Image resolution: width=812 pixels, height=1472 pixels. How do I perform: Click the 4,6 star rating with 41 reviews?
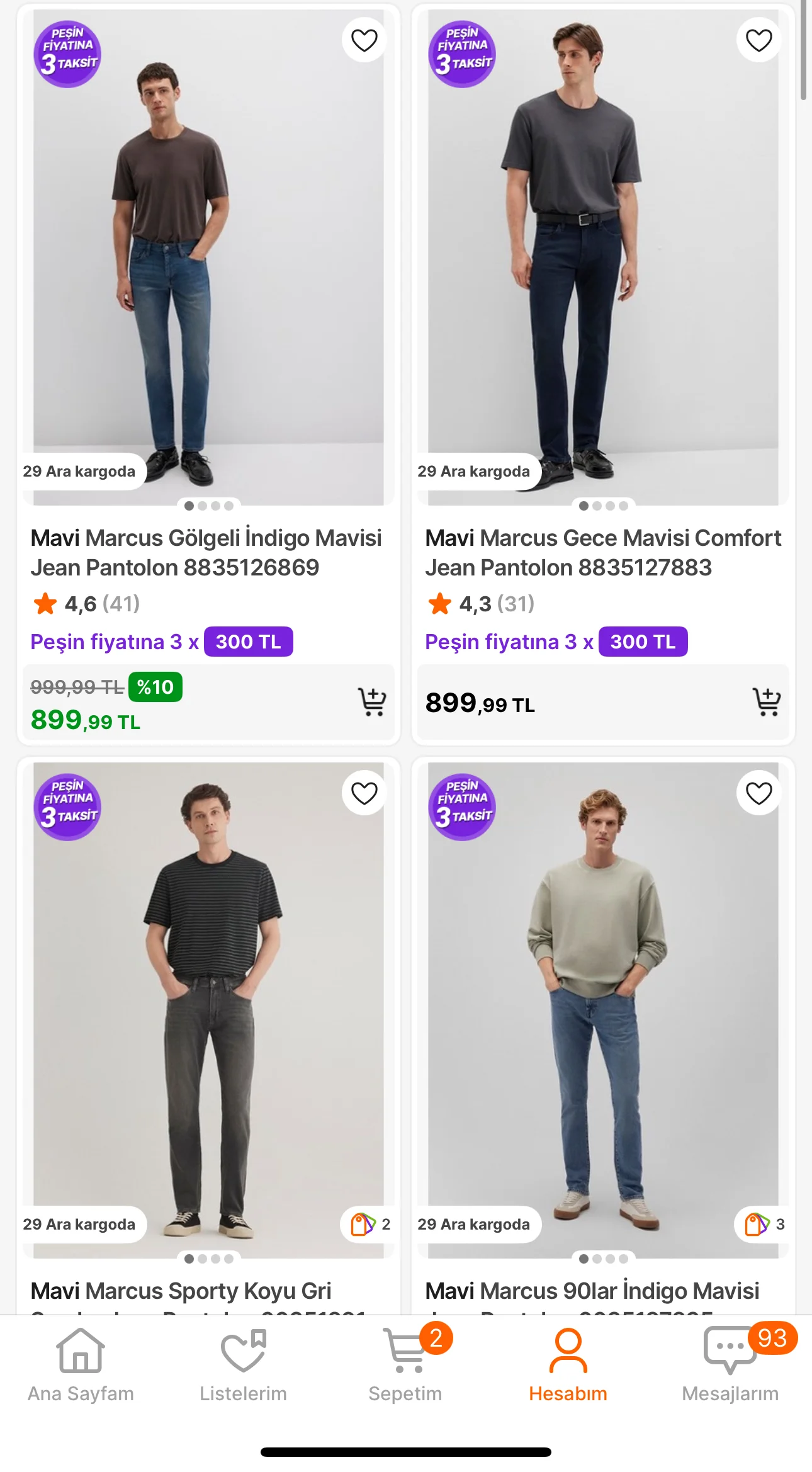(x=86, y=604)
